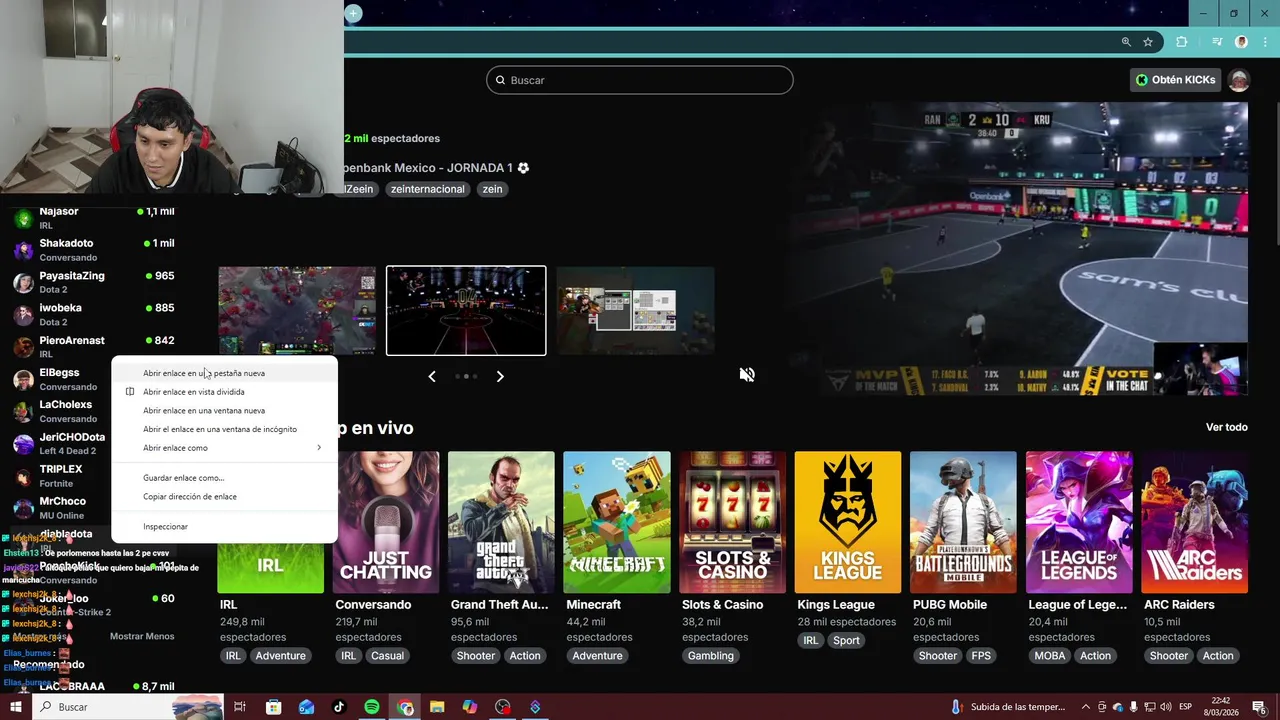Open Shakadoto channel in sidebar

pyautogui.click(x=95, y=250)
